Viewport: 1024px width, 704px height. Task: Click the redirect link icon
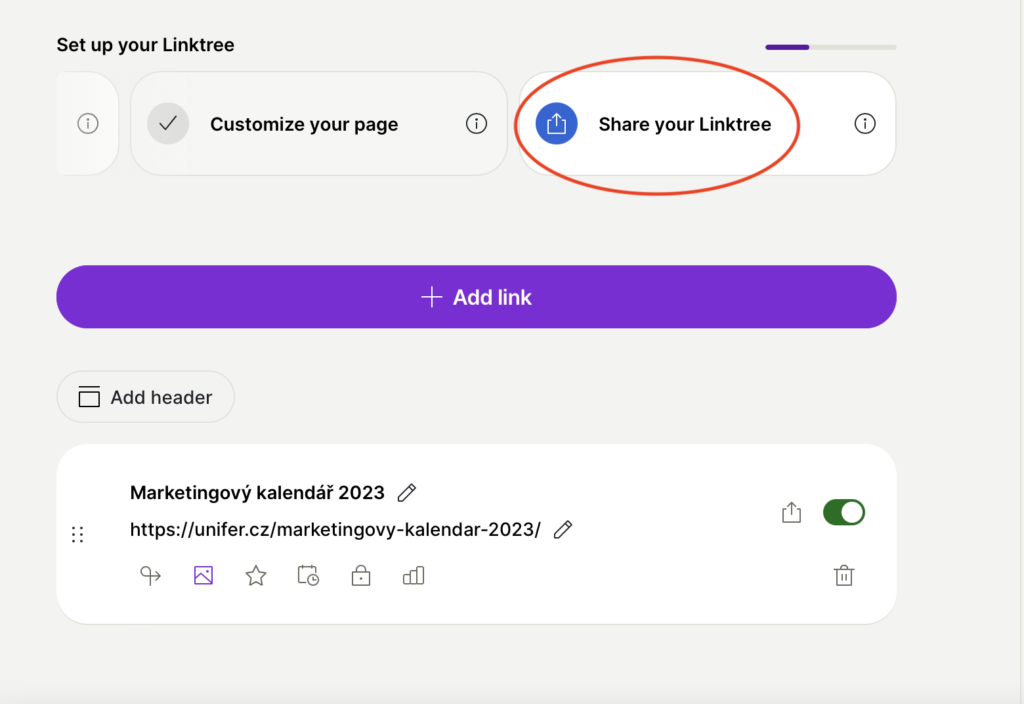coord(150,576)
